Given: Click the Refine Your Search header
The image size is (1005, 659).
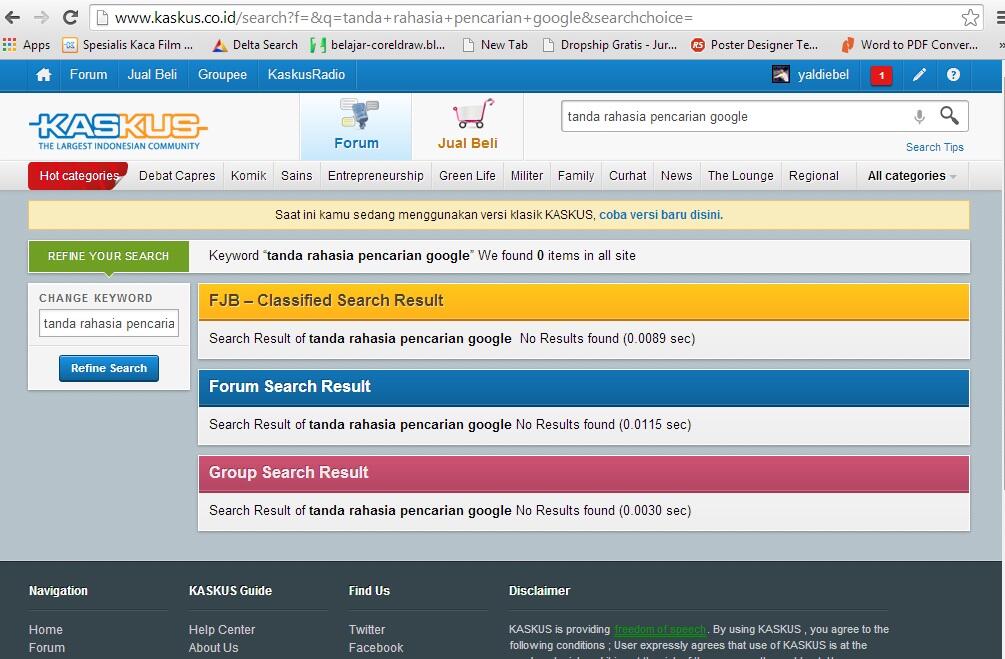Looking at the screenshot, I should (x=108, y=256).
